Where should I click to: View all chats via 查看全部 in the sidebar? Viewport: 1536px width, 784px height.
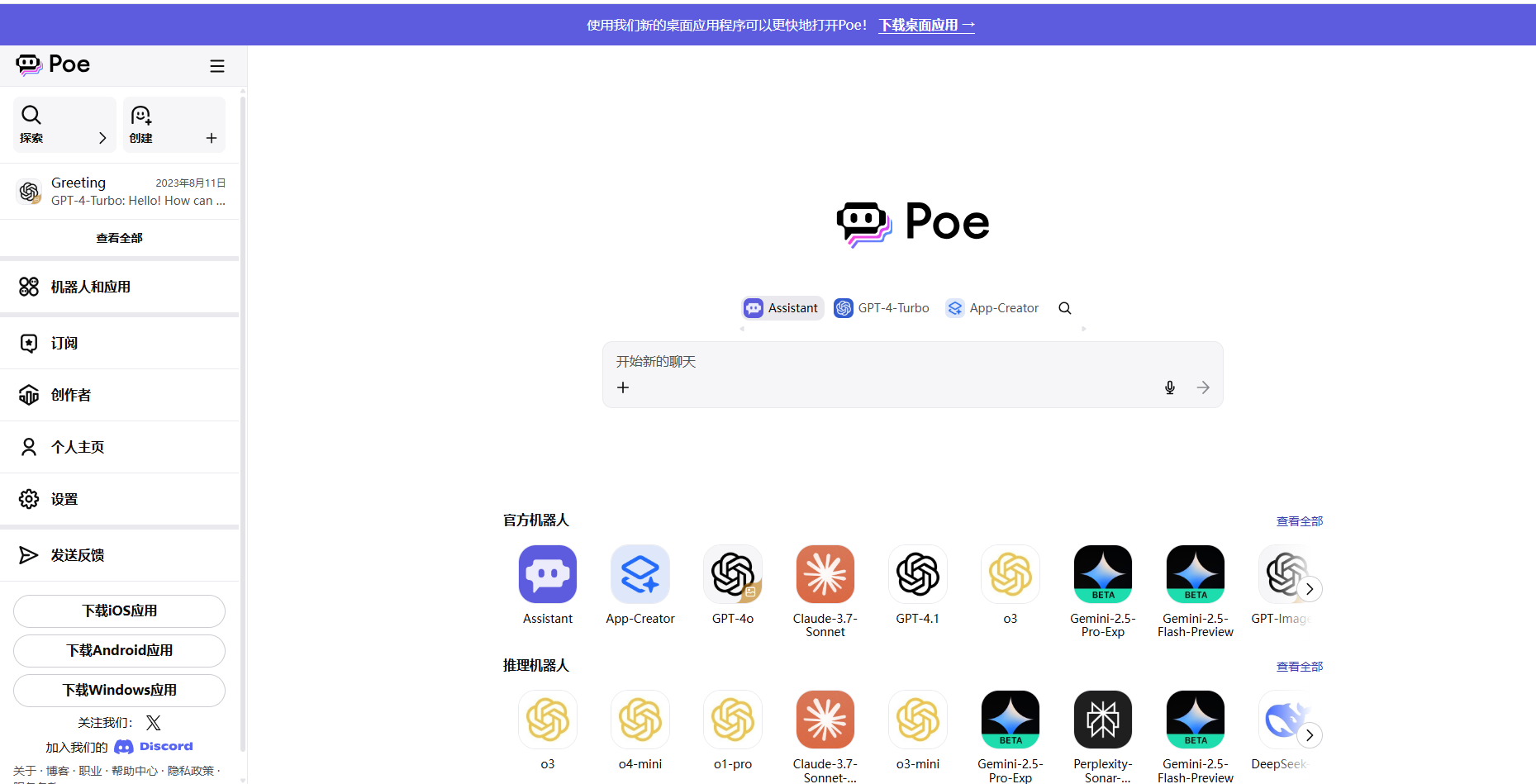click(x=120, y=238)
